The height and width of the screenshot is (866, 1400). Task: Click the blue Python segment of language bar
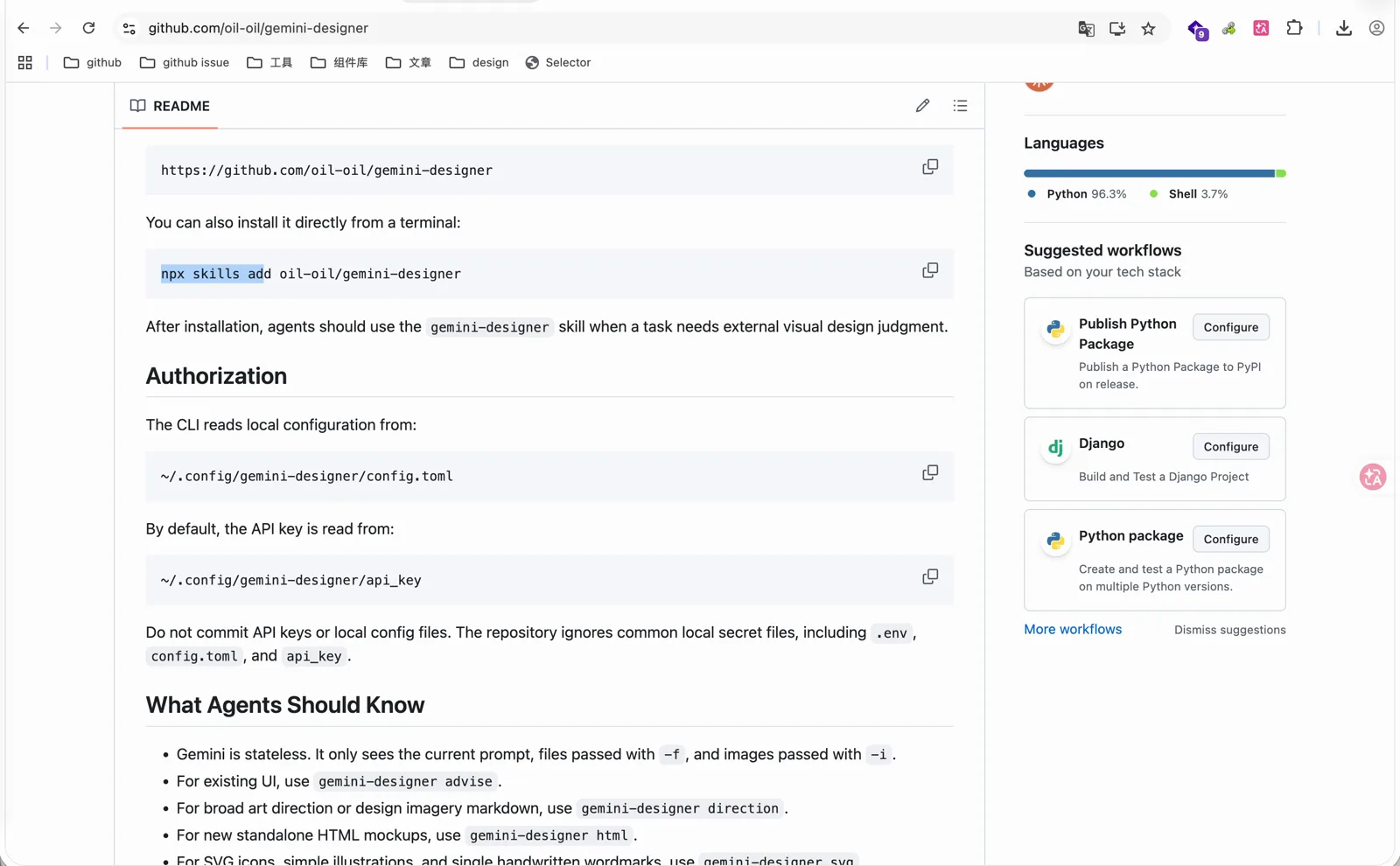1149,173
